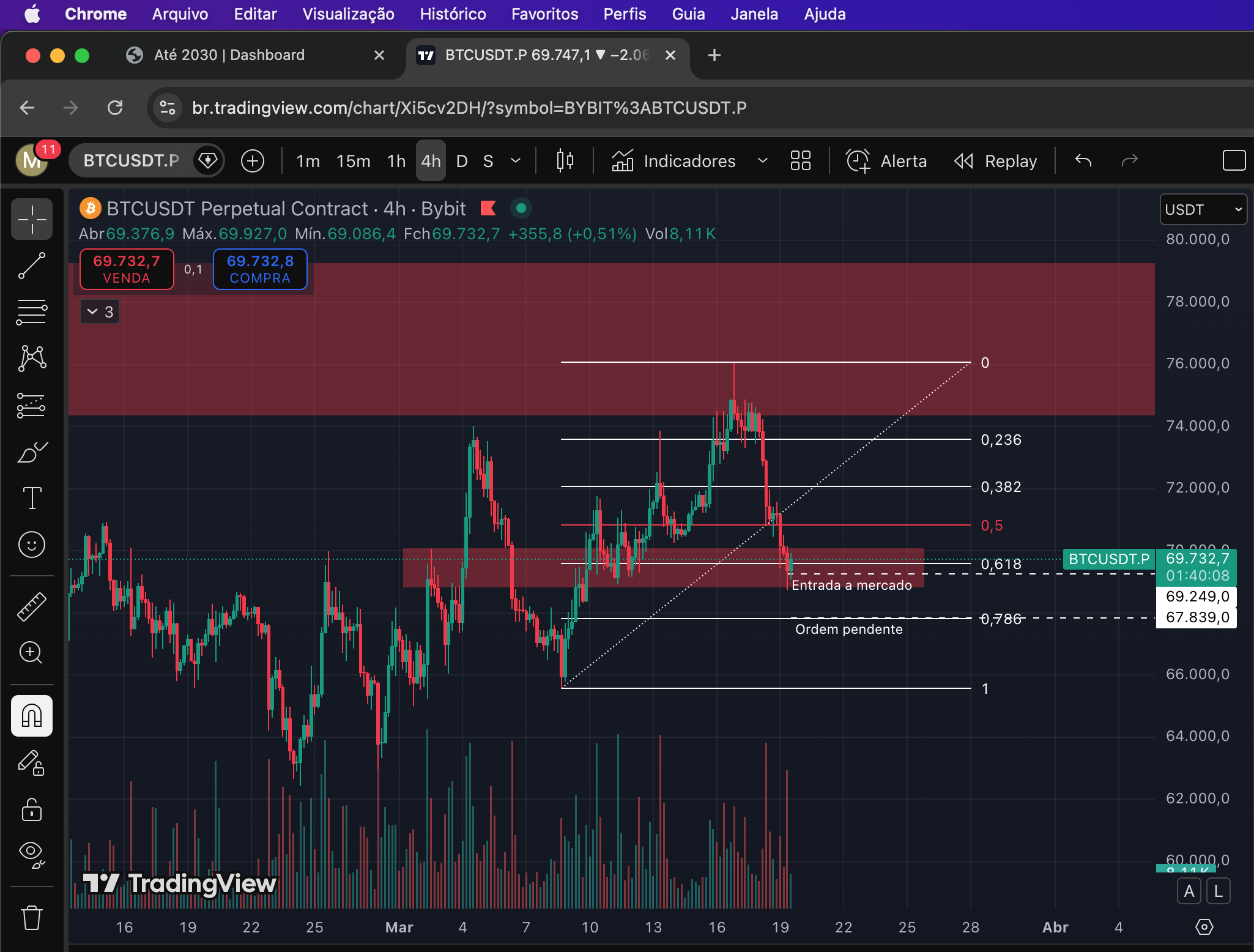This screenshot has width=1254, height=952.
Task: Click the VENDA sell button
Action: coord(127,269)
